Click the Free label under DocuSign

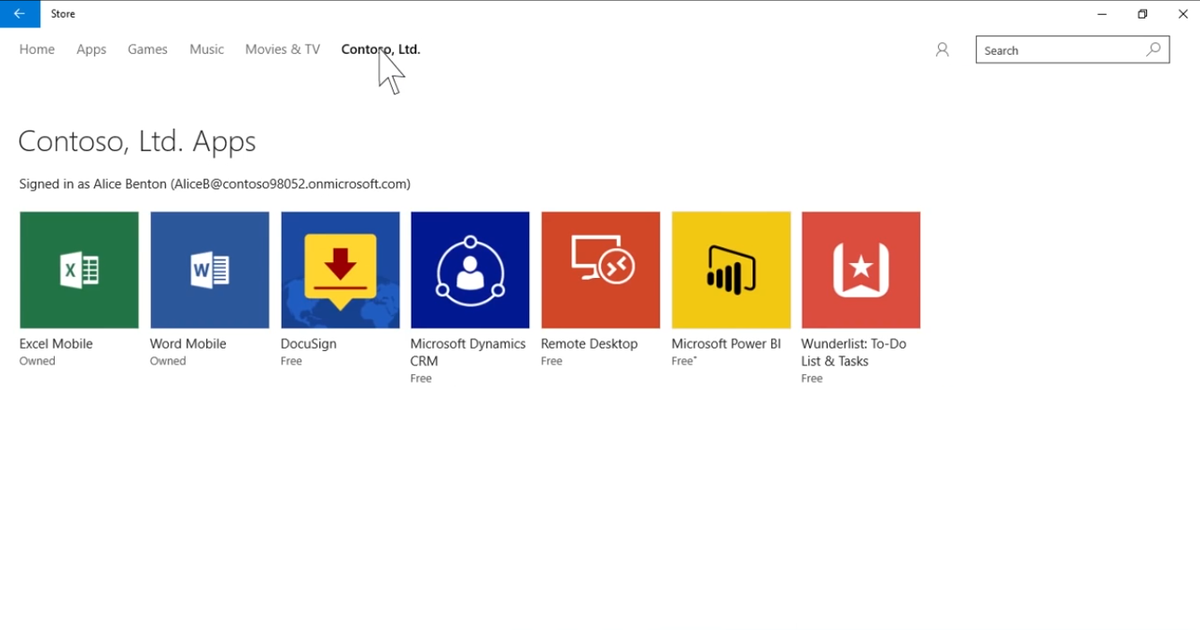click(291, 361)
